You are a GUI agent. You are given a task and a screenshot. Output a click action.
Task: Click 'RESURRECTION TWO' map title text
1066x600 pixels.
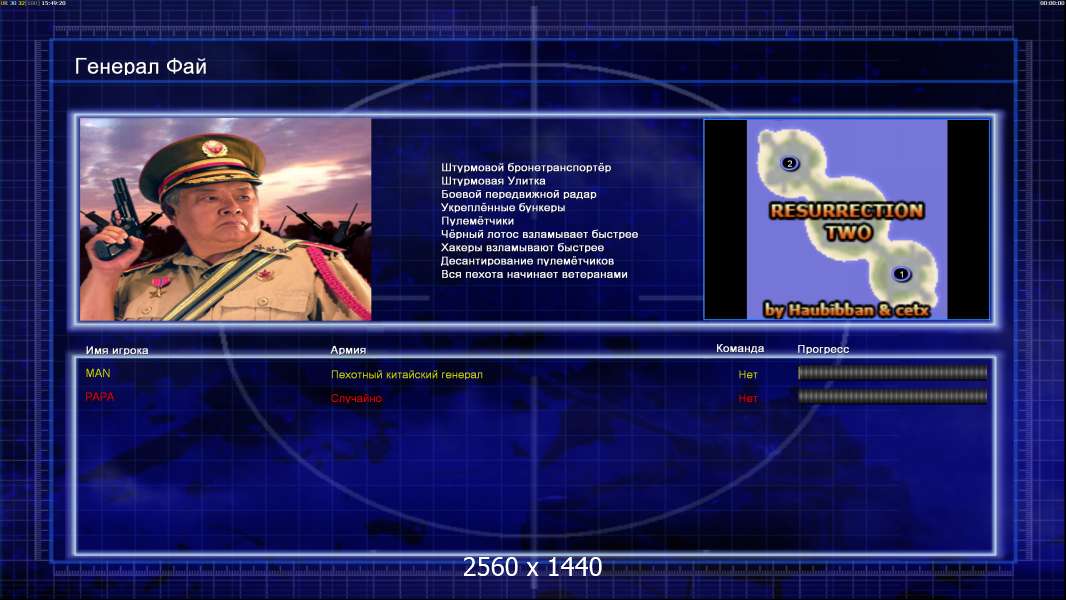click(847, 222)
